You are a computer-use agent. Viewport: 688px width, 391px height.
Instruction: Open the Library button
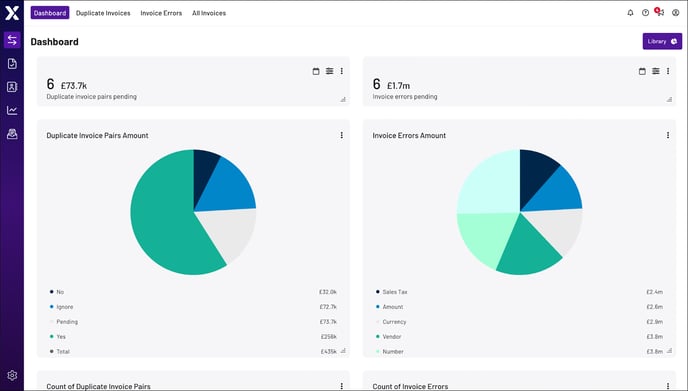coord(662,41)
